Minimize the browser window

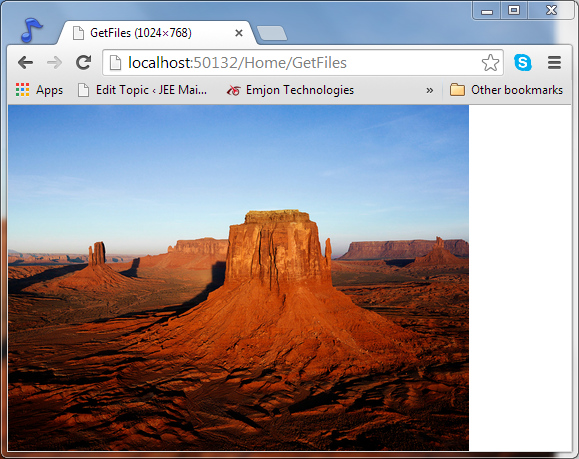click(487, 10)
